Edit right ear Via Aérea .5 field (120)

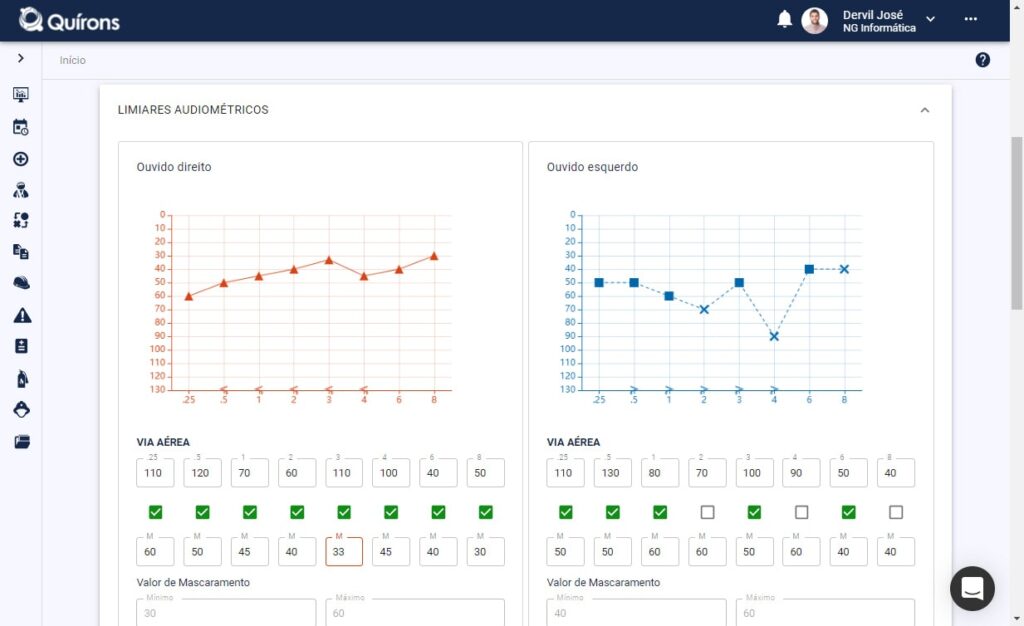[202, 473]
